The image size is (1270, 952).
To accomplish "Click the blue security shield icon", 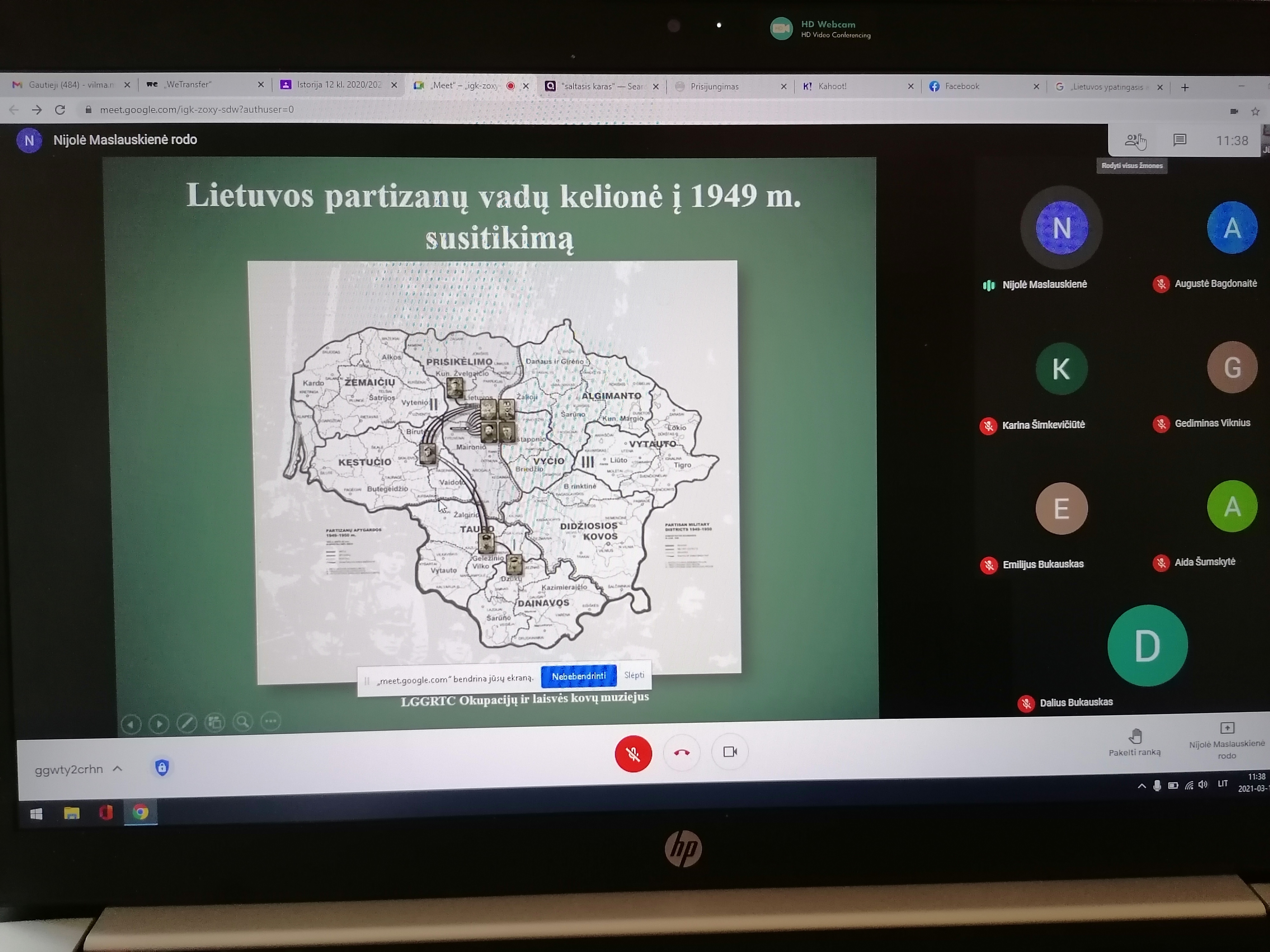I will pyautogui.click(x=162, y=767).
